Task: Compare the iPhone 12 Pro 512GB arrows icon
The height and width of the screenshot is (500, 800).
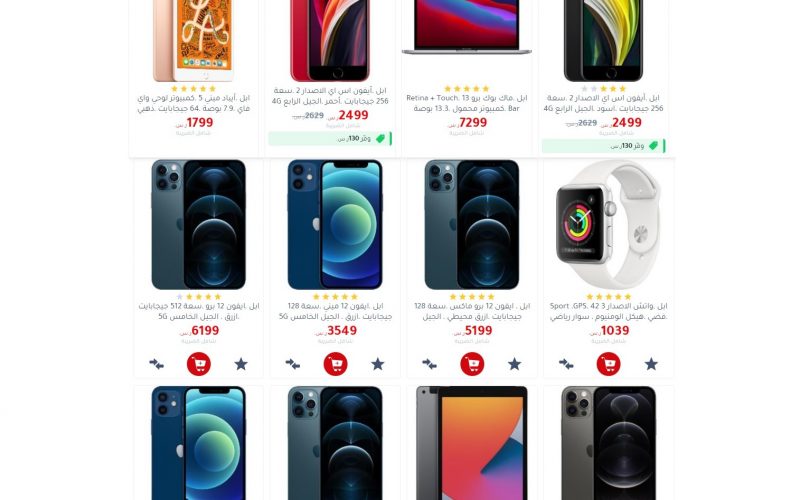Action: pos(156,364)
